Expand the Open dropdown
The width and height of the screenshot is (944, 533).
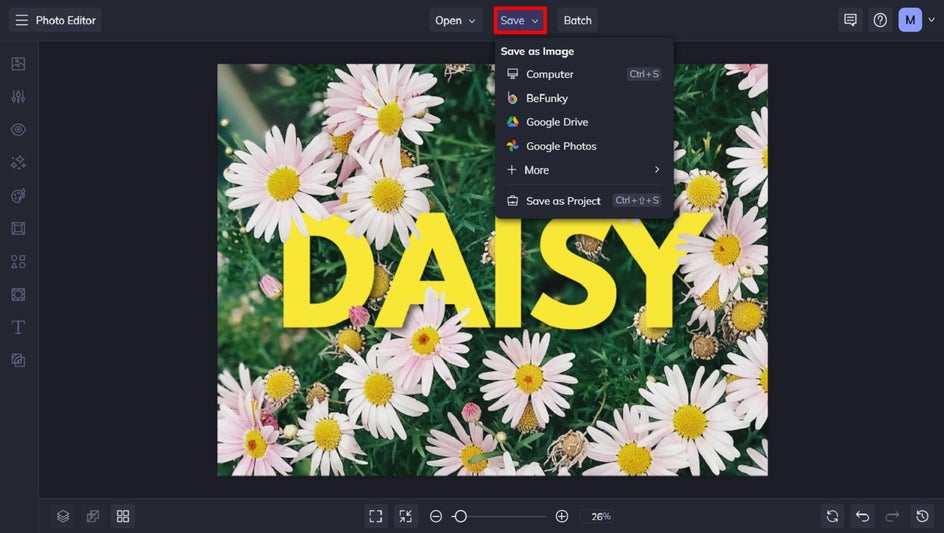pos(455,20)
